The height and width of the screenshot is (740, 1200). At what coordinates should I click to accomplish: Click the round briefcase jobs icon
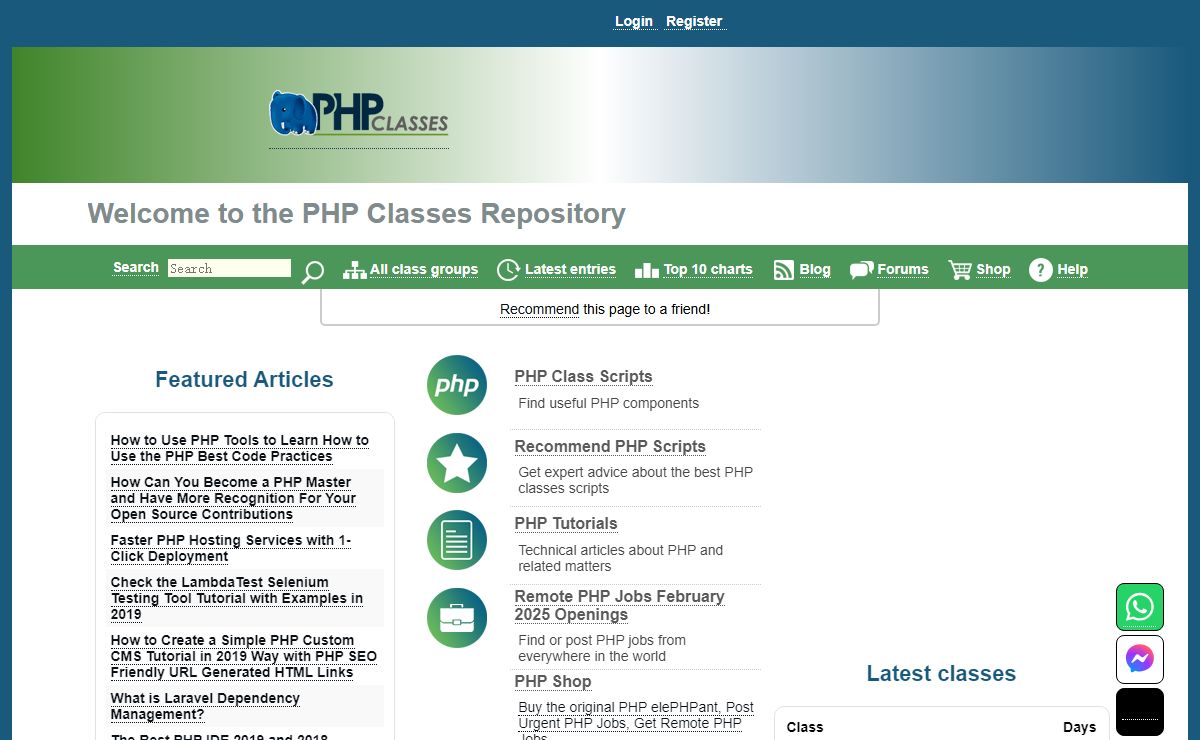point(457,618)
